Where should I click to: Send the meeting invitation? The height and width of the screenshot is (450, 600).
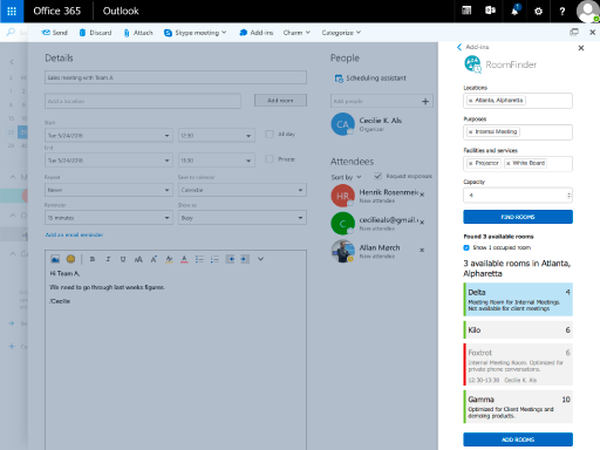54,33
